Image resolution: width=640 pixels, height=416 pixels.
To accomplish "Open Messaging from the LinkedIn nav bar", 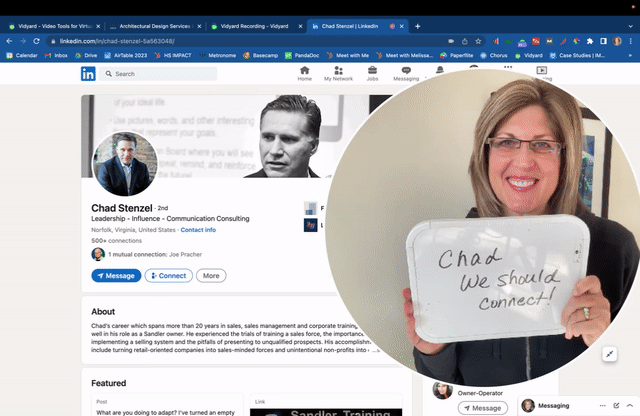I will click(406, 73).
